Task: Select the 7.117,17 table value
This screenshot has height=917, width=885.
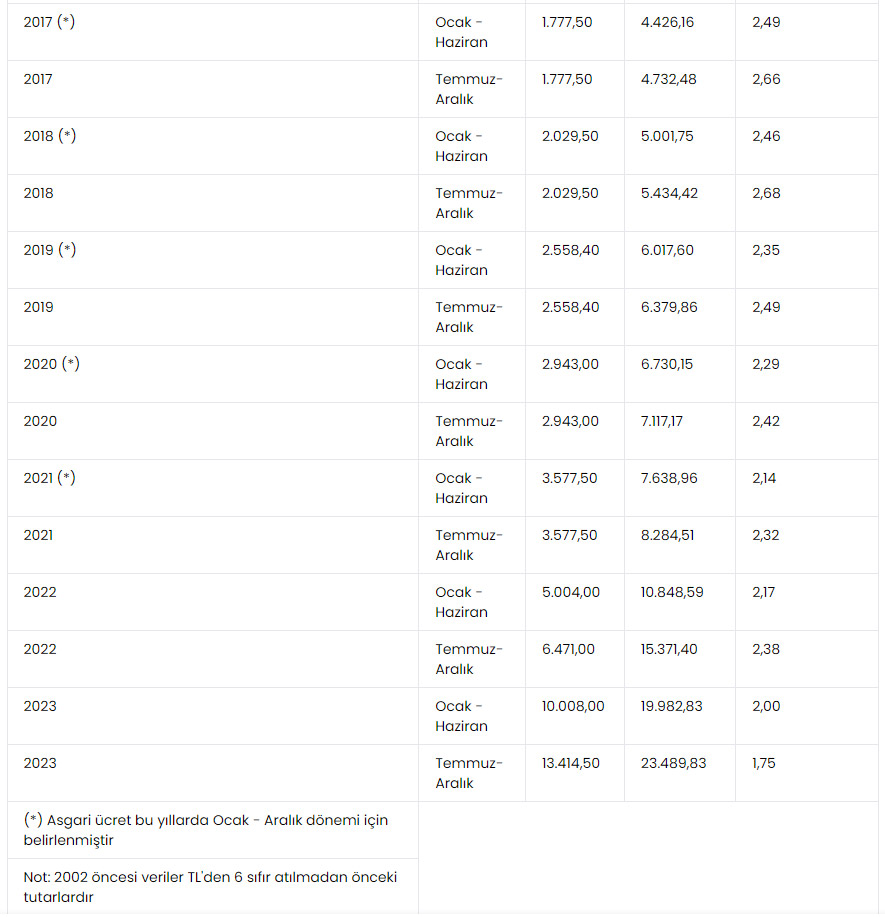Action: pyautogui.click(x=664, y=421)
